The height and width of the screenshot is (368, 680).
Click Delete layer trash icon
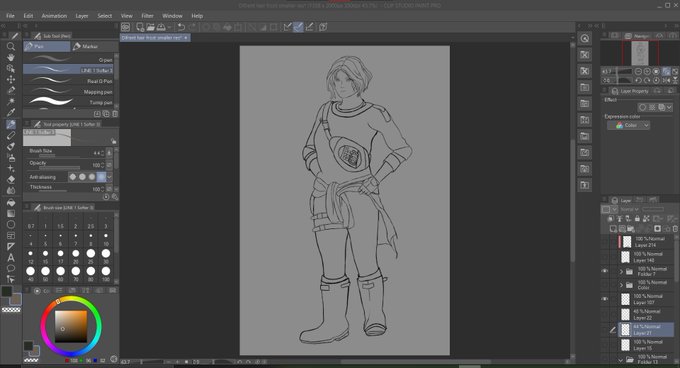675,228
